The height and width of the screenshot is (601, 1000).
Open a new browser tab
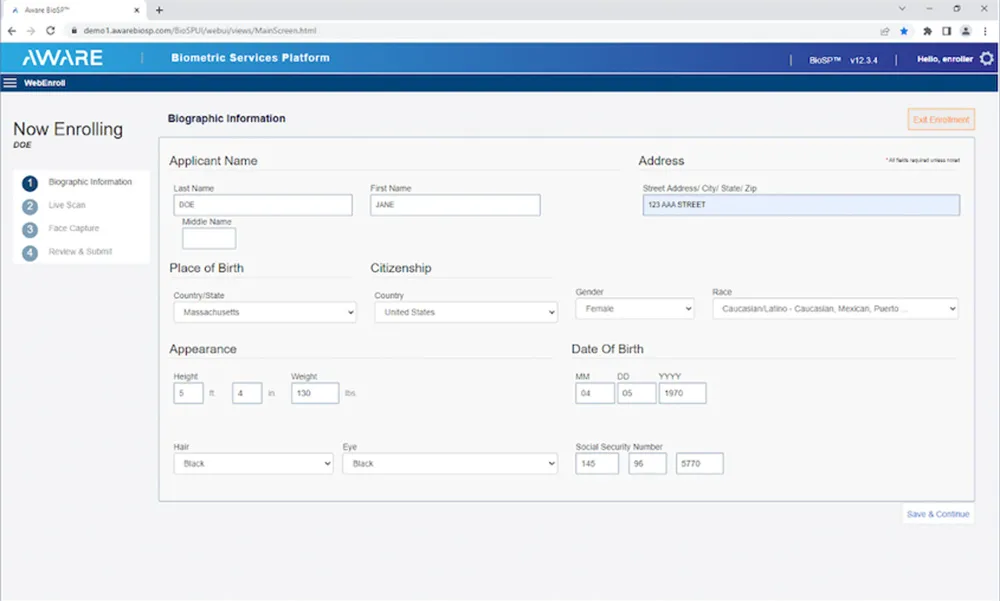(159, 9)
